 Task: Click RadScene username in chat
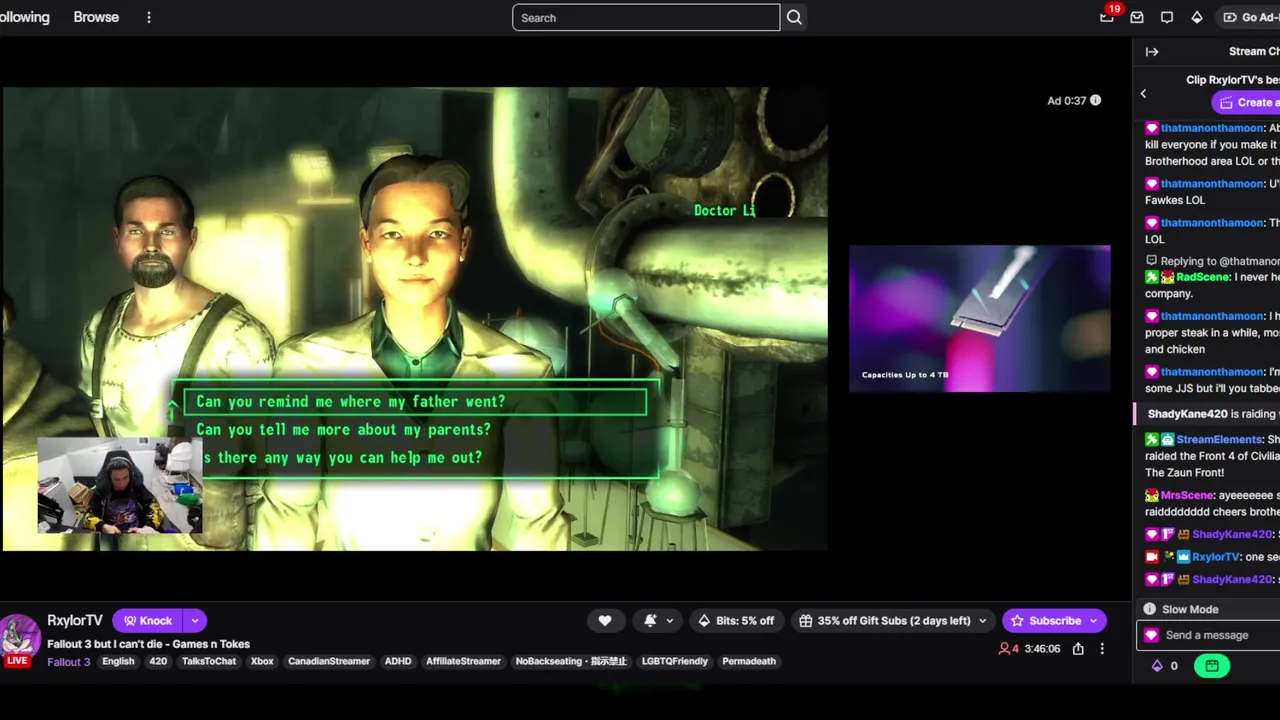1203,277
